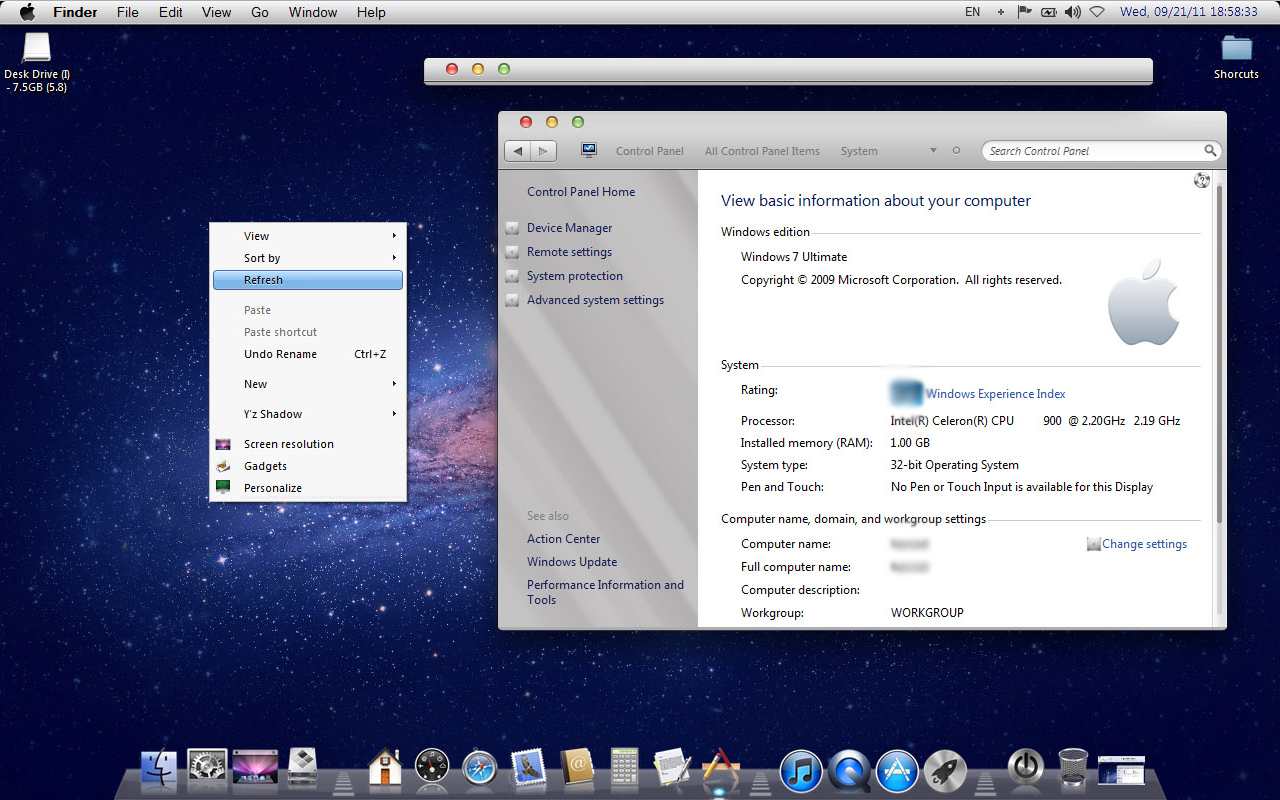Open the EN input language indicator
Screen dimensions: 1280x800
[973, 12]
